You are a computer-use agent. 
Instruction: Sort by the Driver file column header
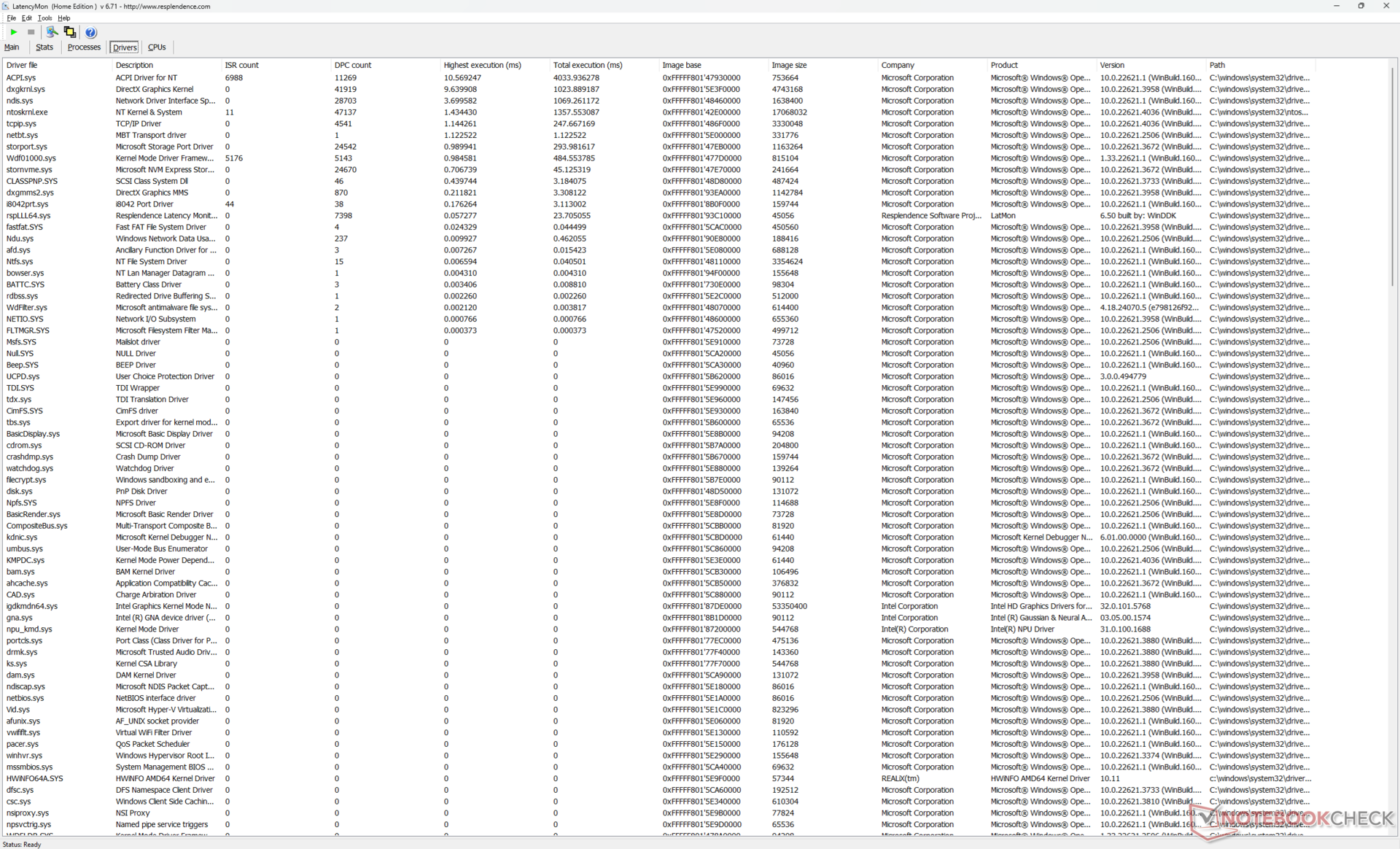pos(58,65)
